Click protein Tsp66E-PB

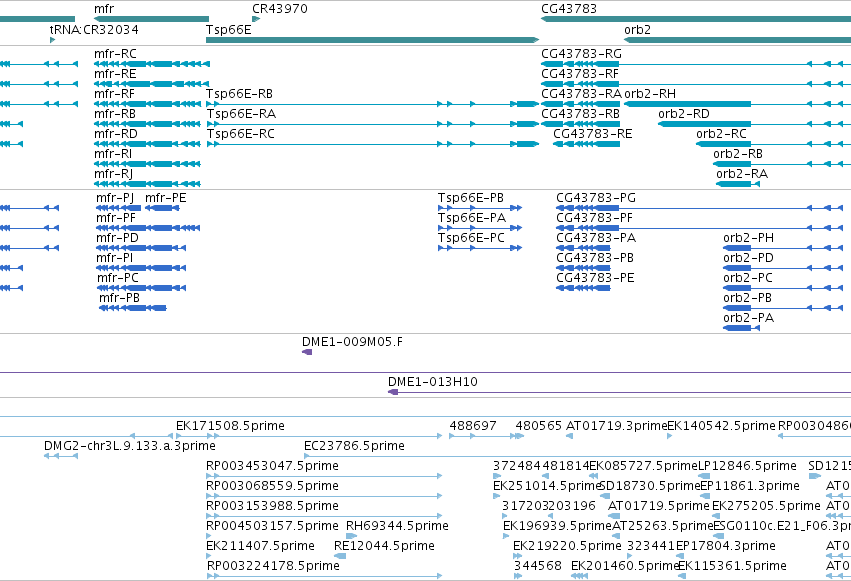(x=480, y=208)
